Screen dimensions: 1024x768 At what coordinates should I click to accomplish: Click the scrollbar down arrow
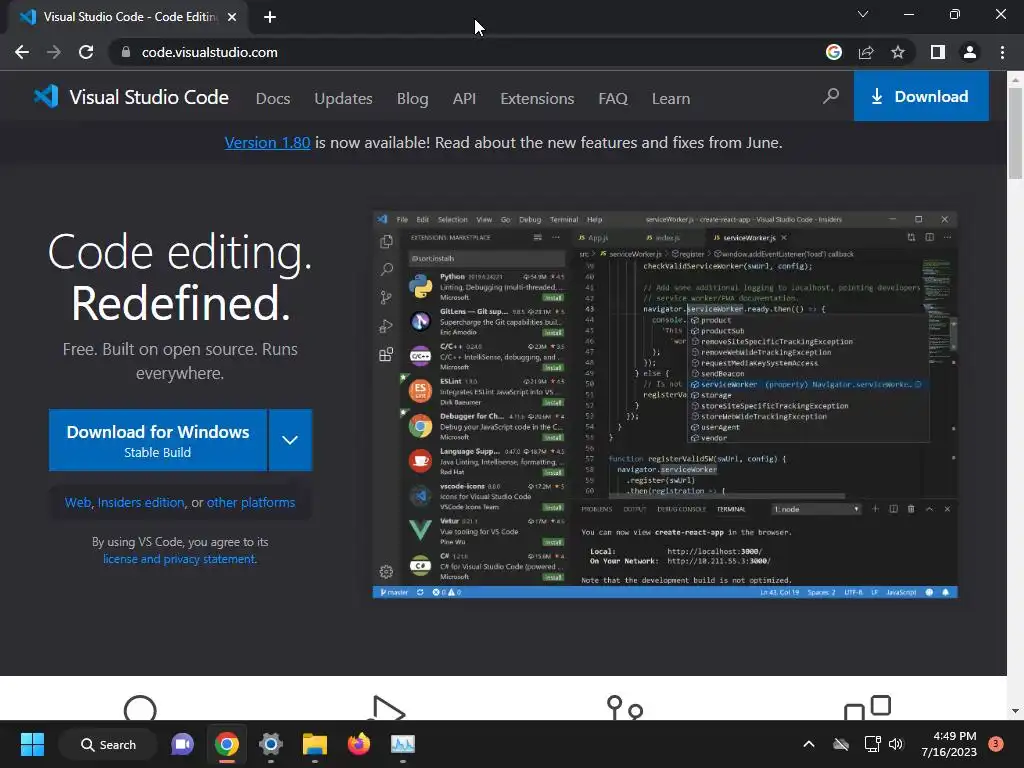tap(1015, 711)
